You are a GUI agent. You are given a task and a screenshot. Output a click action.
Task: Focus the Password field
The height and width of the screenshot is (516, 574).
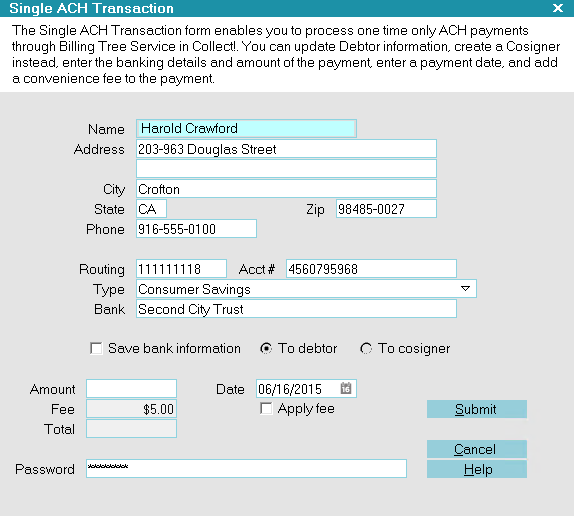pyautogui.click(x=246, y=468)
